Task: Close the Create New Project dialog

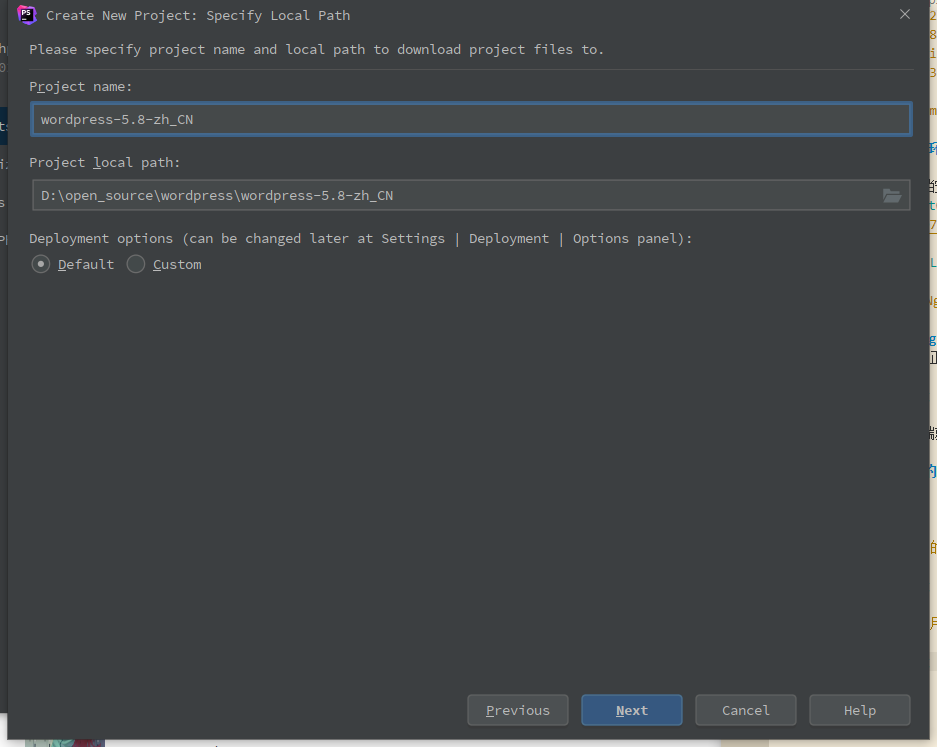Action: (x=904, y=15)
